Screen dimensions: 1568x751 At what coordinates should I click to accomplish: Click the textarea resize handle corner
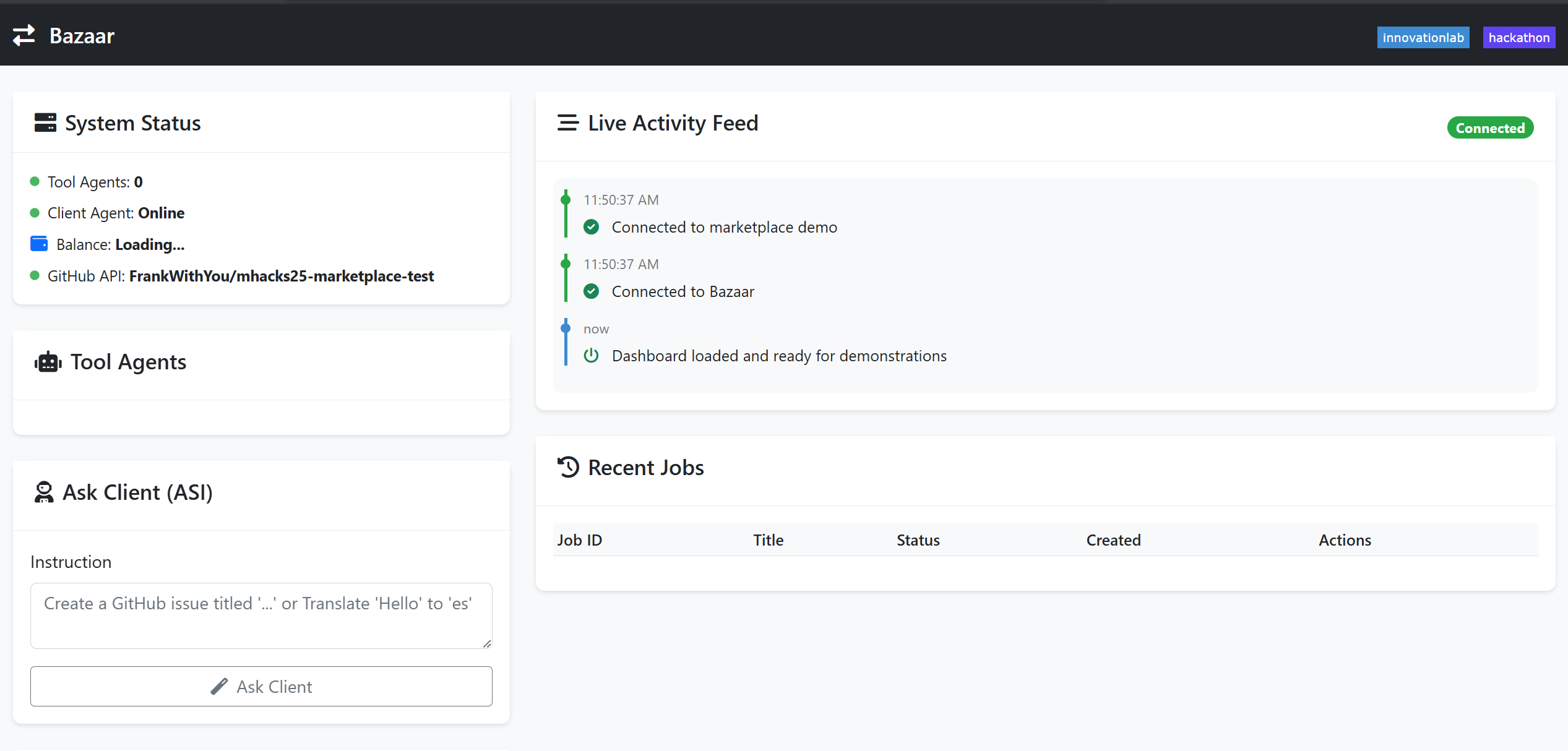[x=487, y=644]
